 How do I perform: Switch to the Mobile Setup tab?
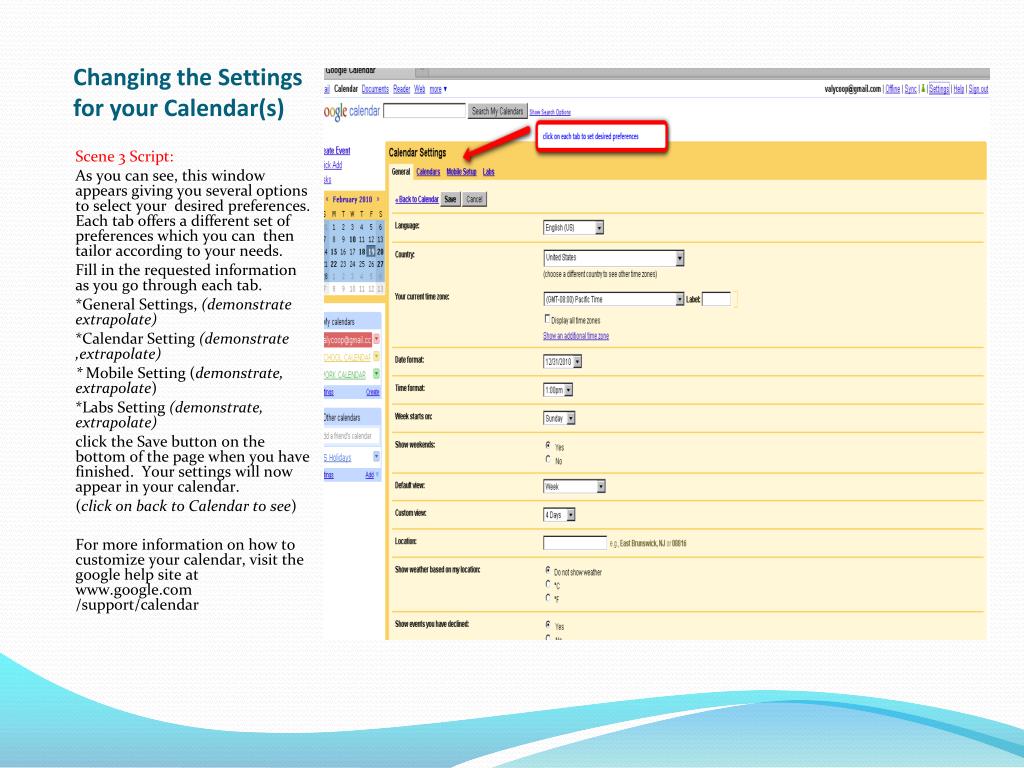(462, 172)
